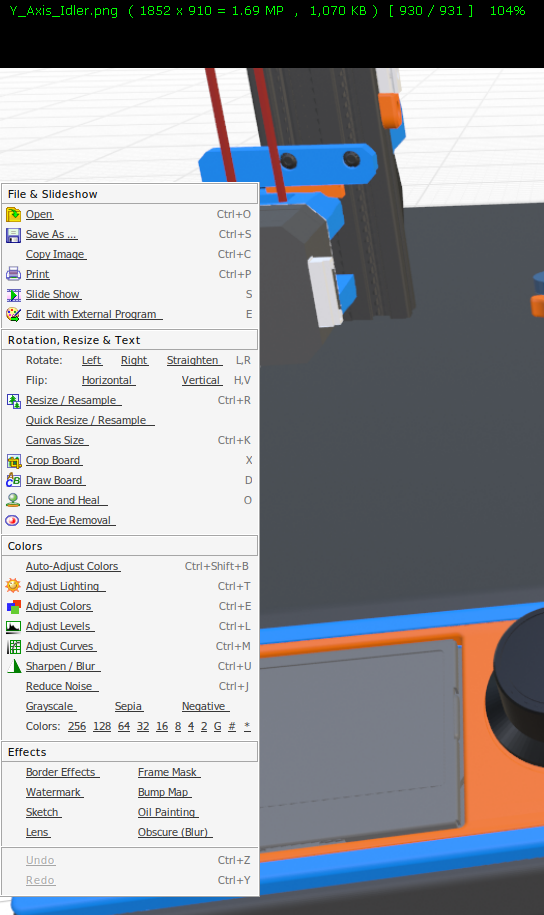Click the Adjust Curves grid icon
This screenshot has width=544, height=915.
click(x=13, y=647)
